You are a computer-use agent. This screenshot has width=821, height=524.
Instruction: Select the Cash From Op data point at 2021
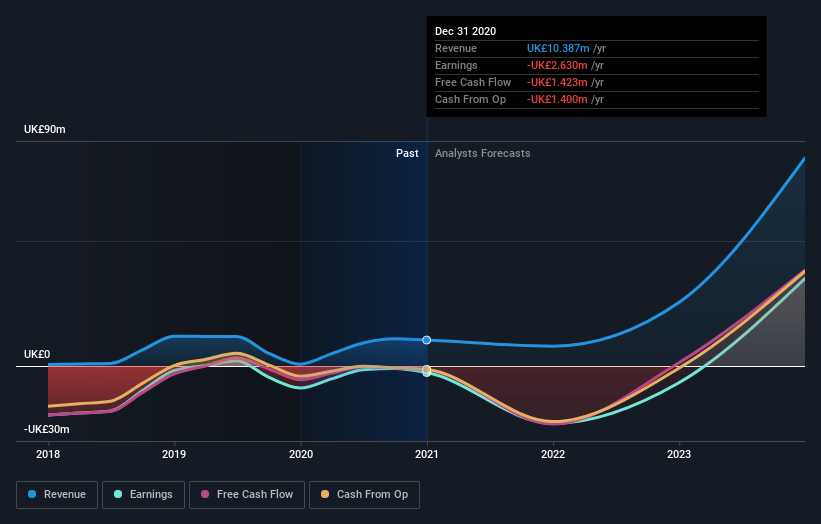click(x=427, y=370)
